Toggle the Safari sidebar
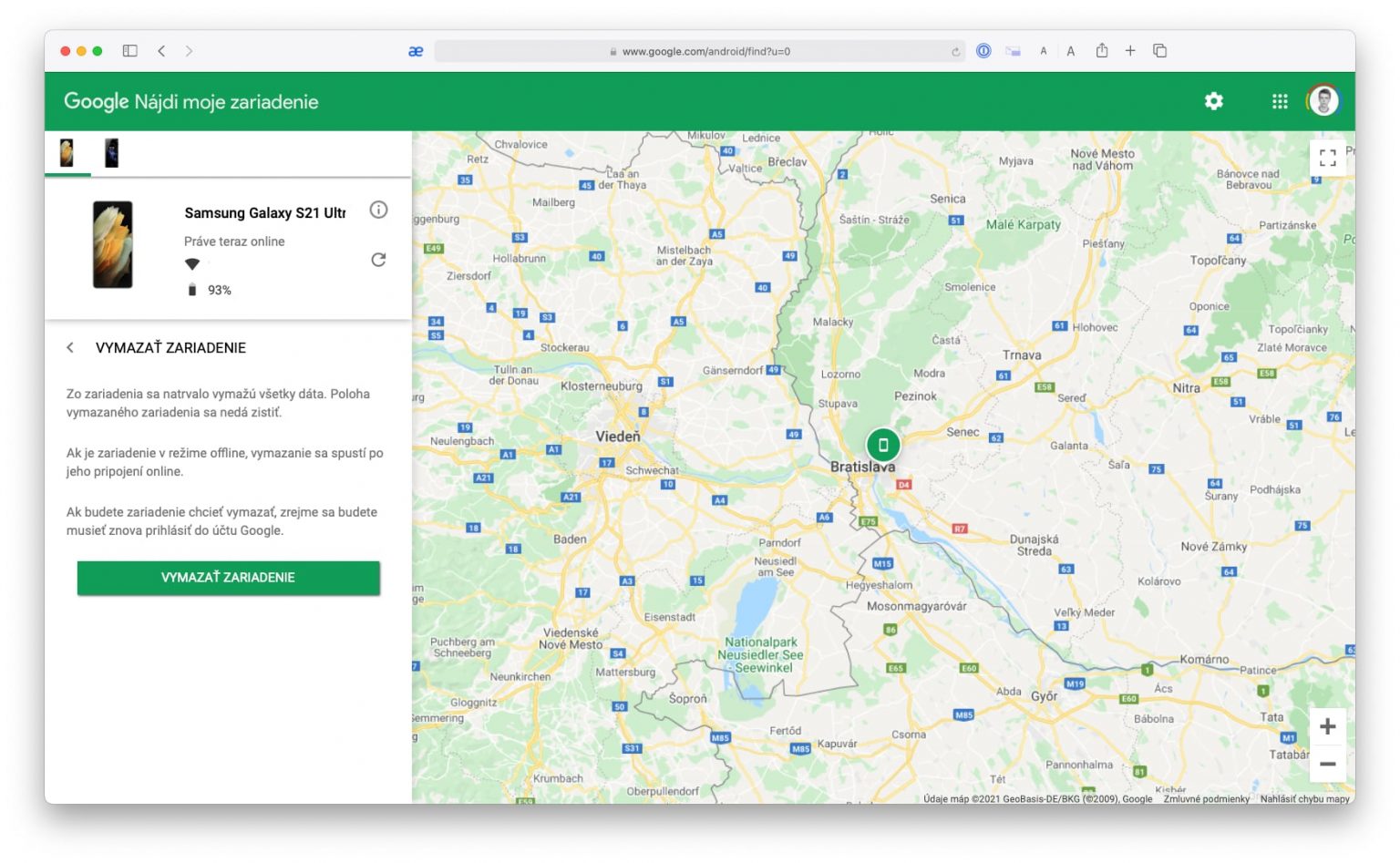The width and height of the screenshot is (1400, 863). (130, 51)
